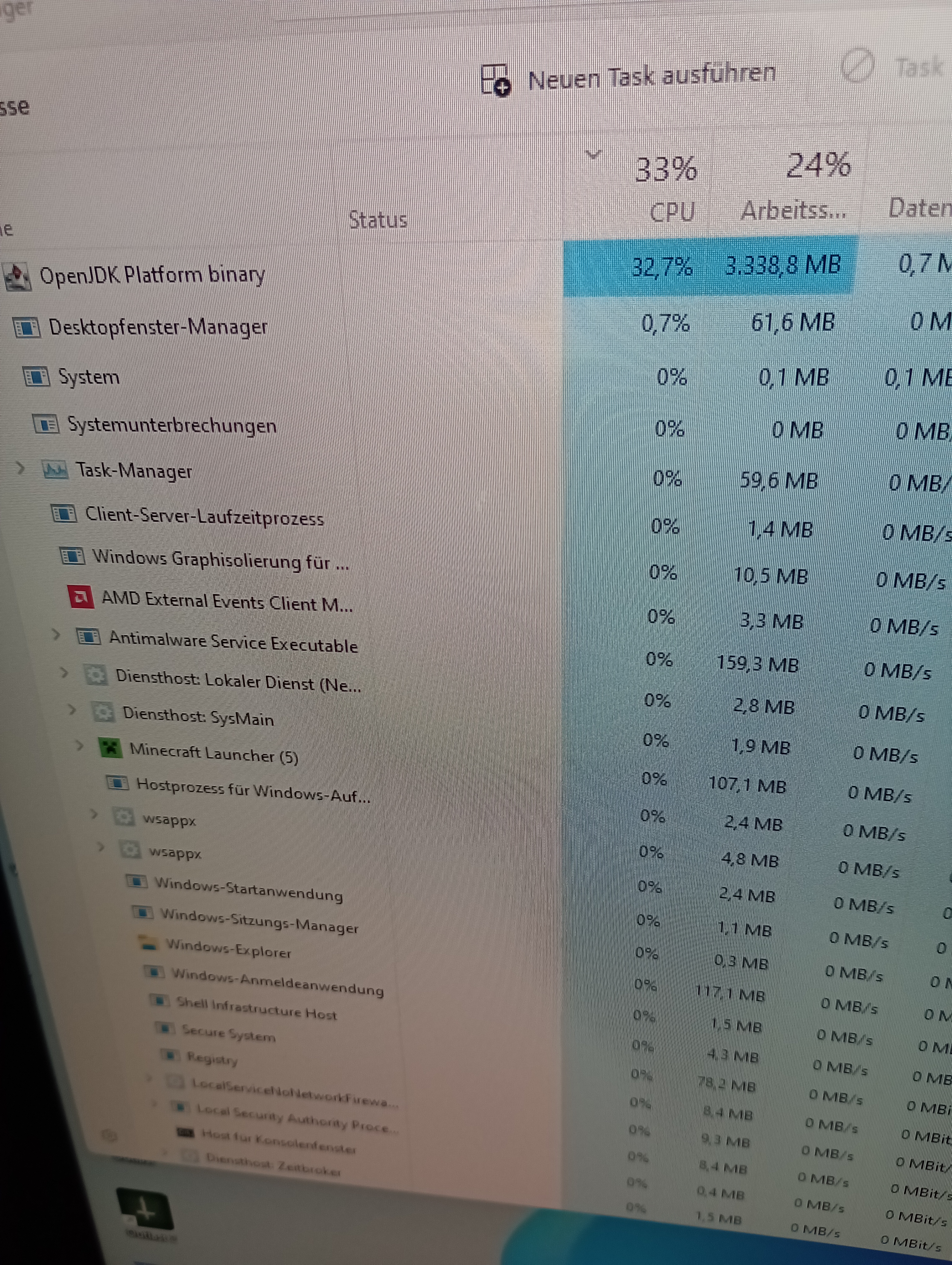Click the Desktopfenster-Manager process icon
This screenshot has height=1265, width=952.
(26, 328)
